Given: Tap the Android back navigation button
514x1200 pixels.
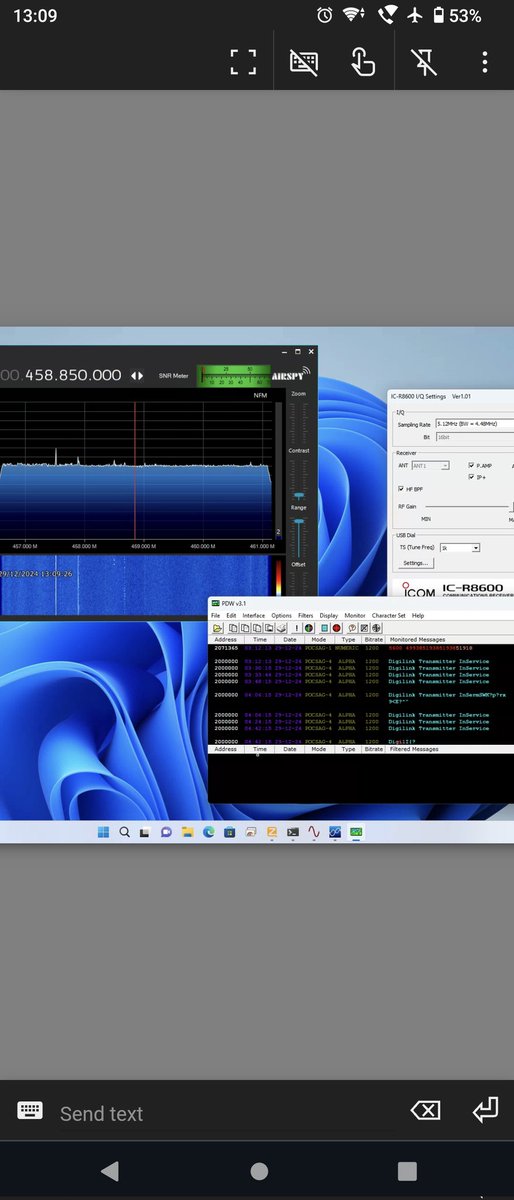Looking at the screenshot, I should [110, 1171].
